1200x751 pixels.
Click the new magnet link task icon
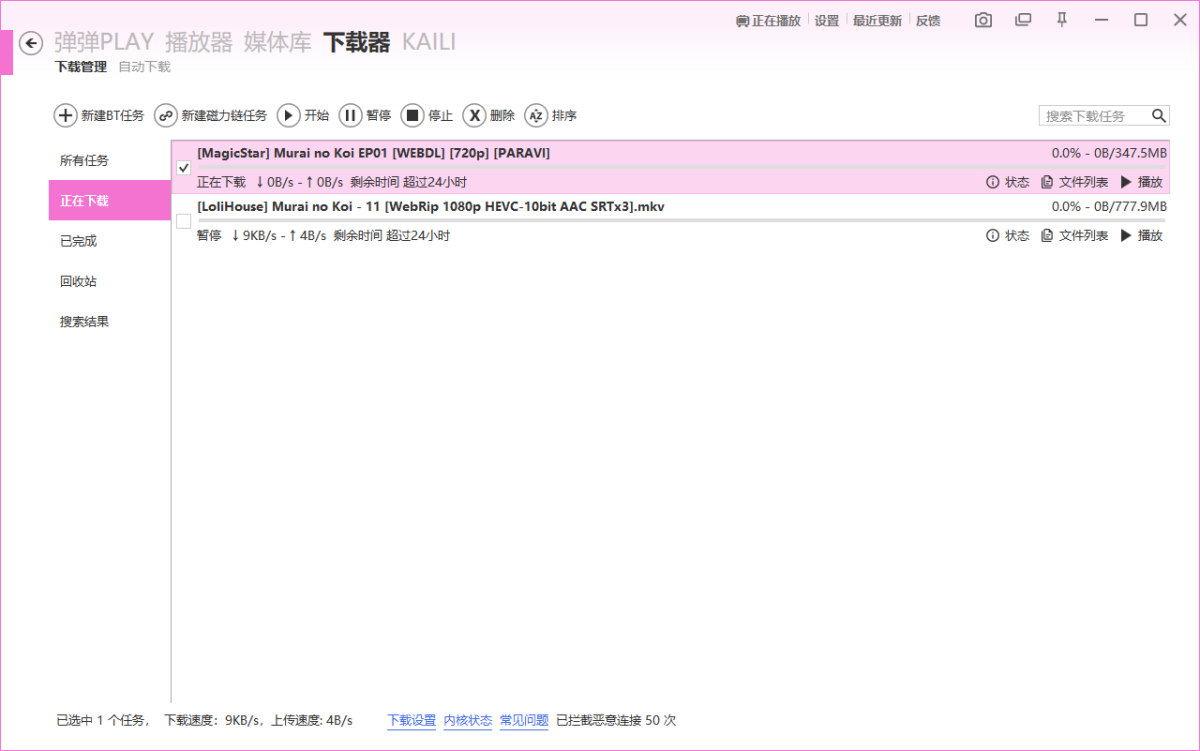click(x=166, y=116)
